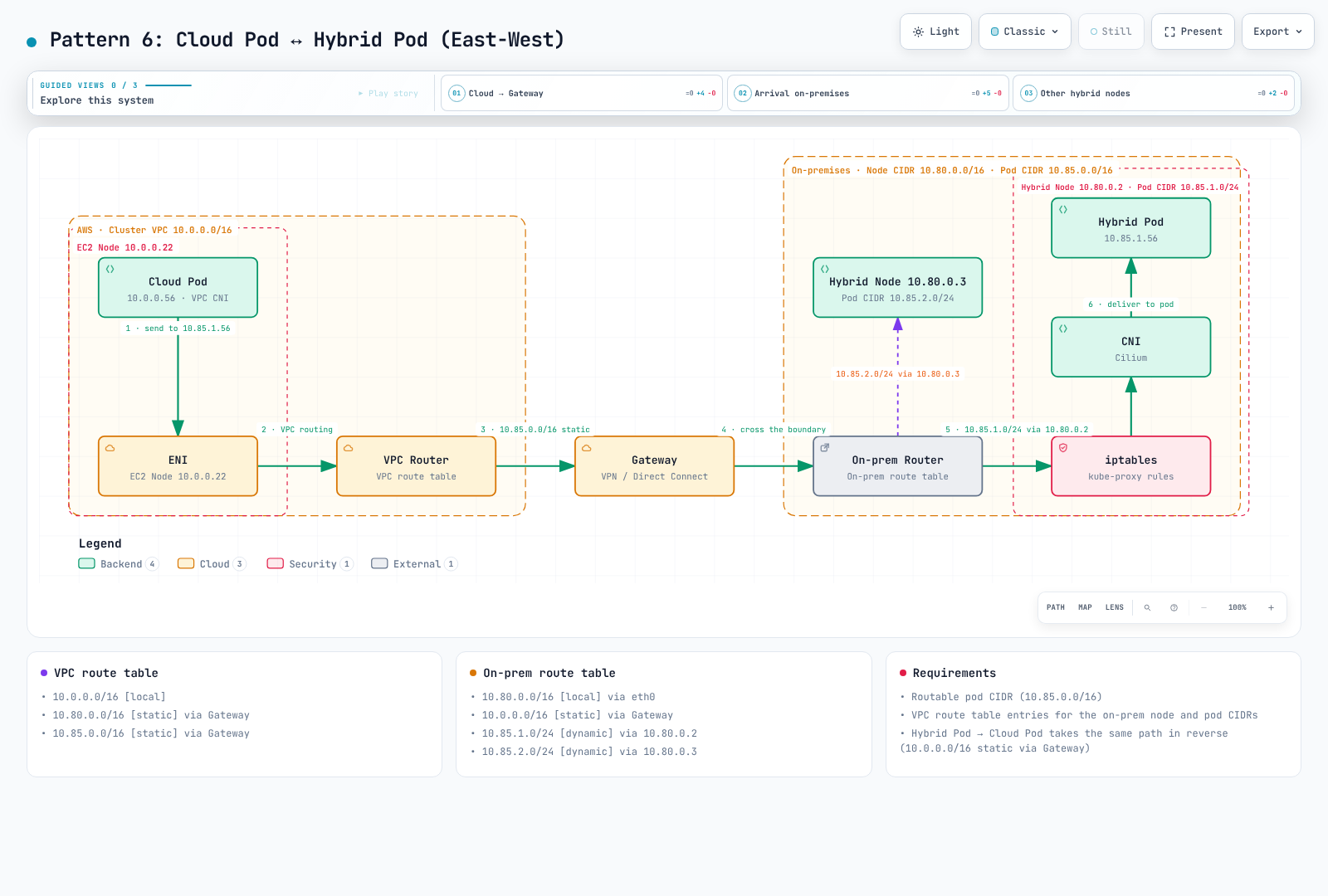Click the guided views progress bar
The height and width of the screenshot is (896, 1328).
168,85
